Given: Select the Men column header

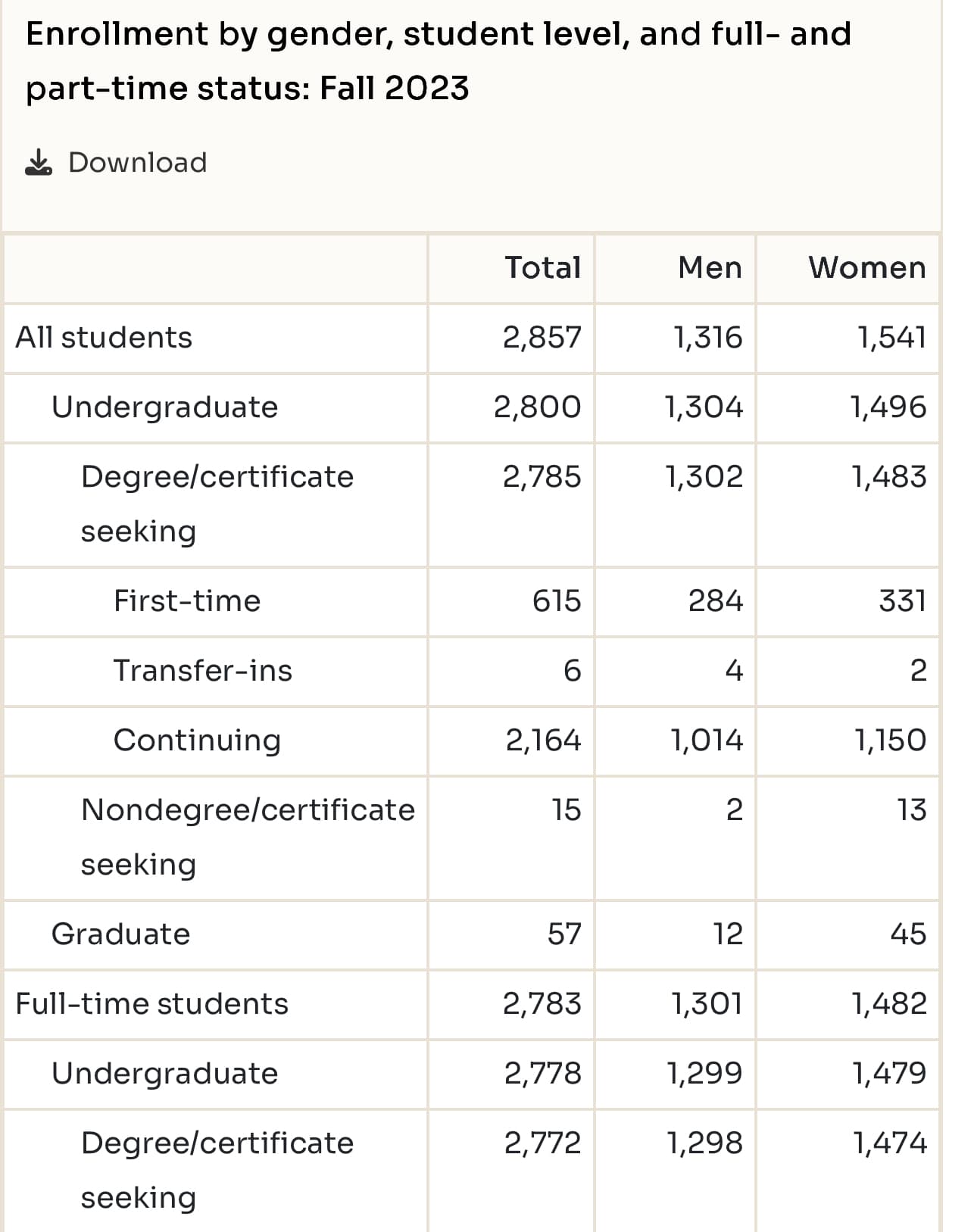Looking at the screenshot, I should pyautogui.click(x=710, y=268).
